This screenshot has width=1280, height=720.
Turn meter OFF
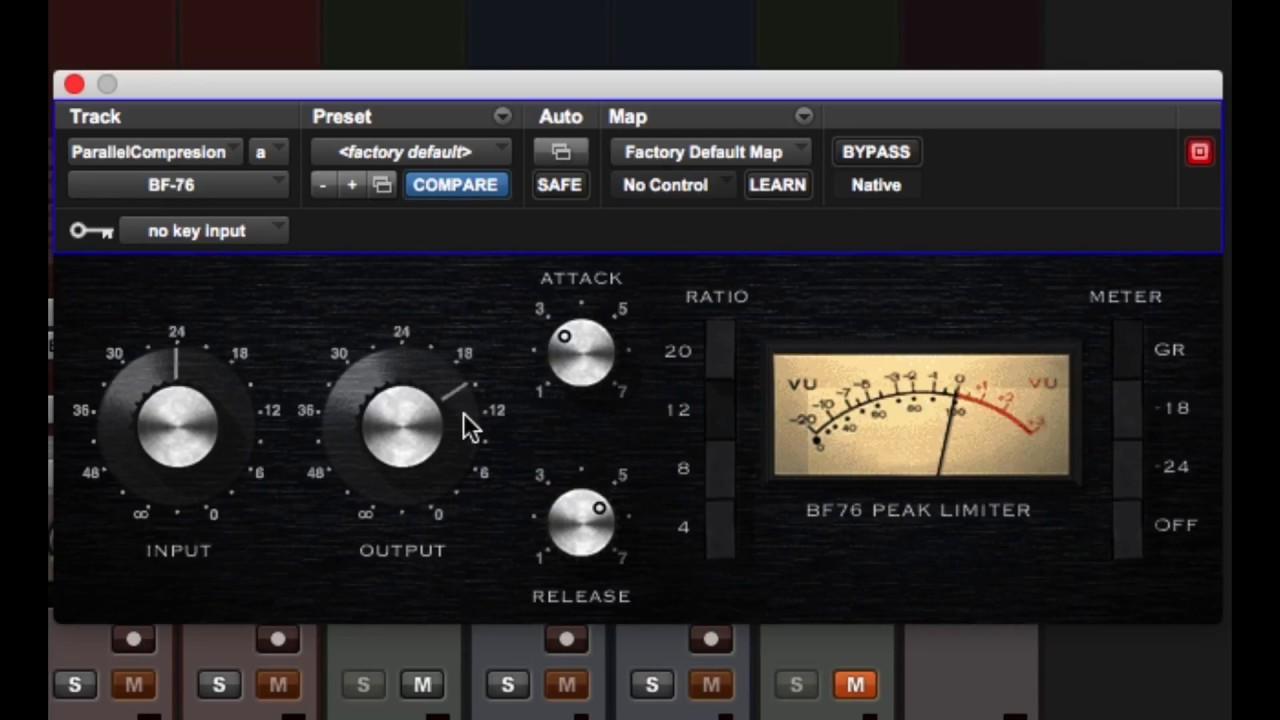(x=1127, y=527)
